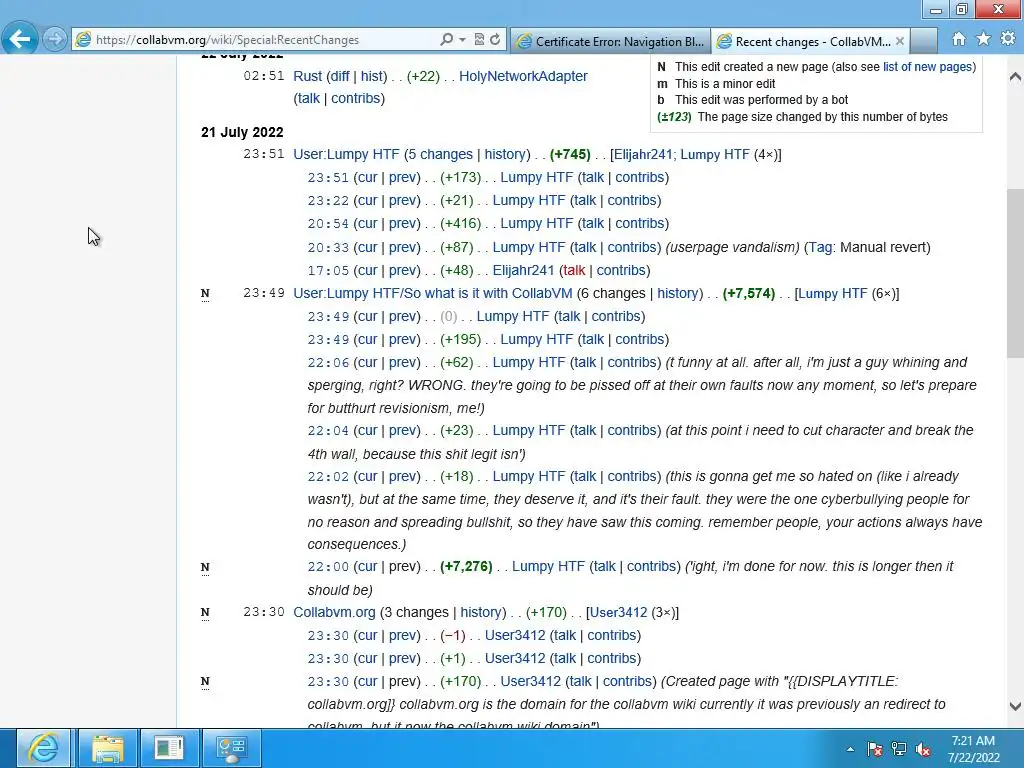Open hist link for Rust entry
Screen dimensions: 1024x768
[372, 76]
